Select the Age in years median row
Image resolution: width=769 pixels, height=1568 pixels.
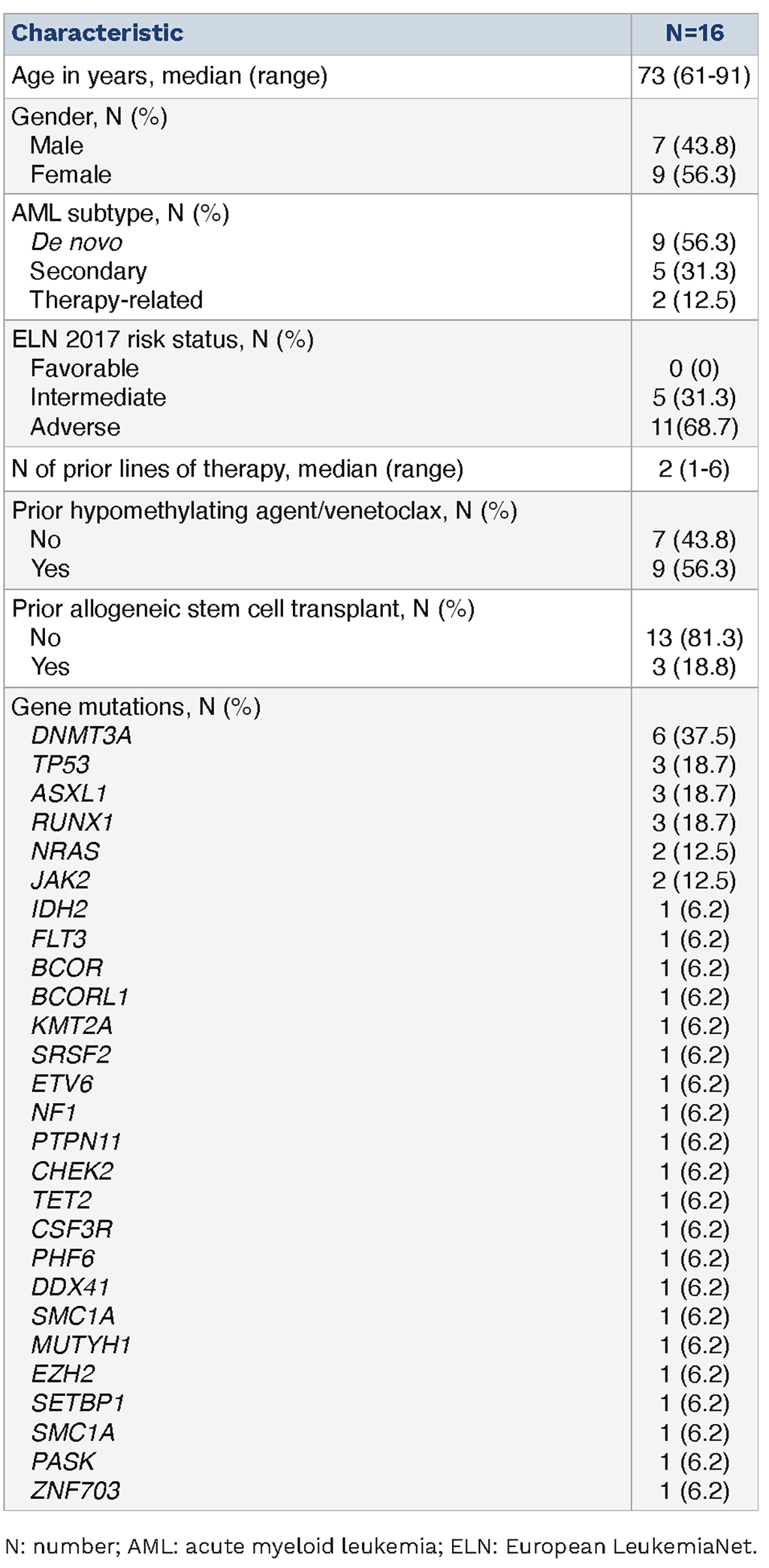pyautogui.click(x=170, y=76)
